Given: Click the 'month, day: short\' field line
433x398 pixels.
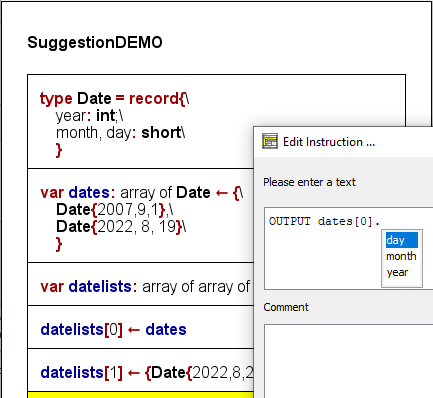Looking at the screenshot, I should pyautogui.click(x=121, y=133).
